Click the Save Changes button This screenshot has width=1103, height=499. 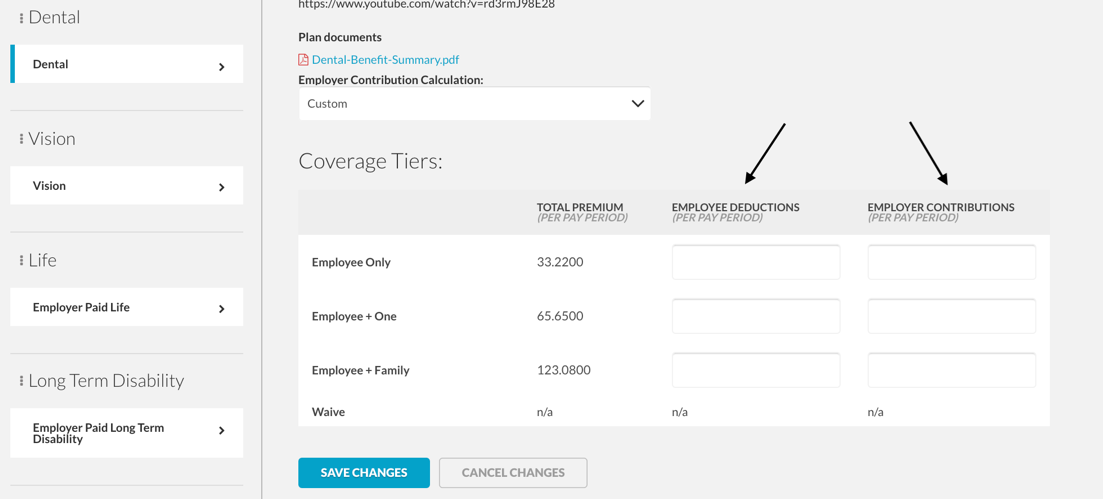click(x=364, y=473)
